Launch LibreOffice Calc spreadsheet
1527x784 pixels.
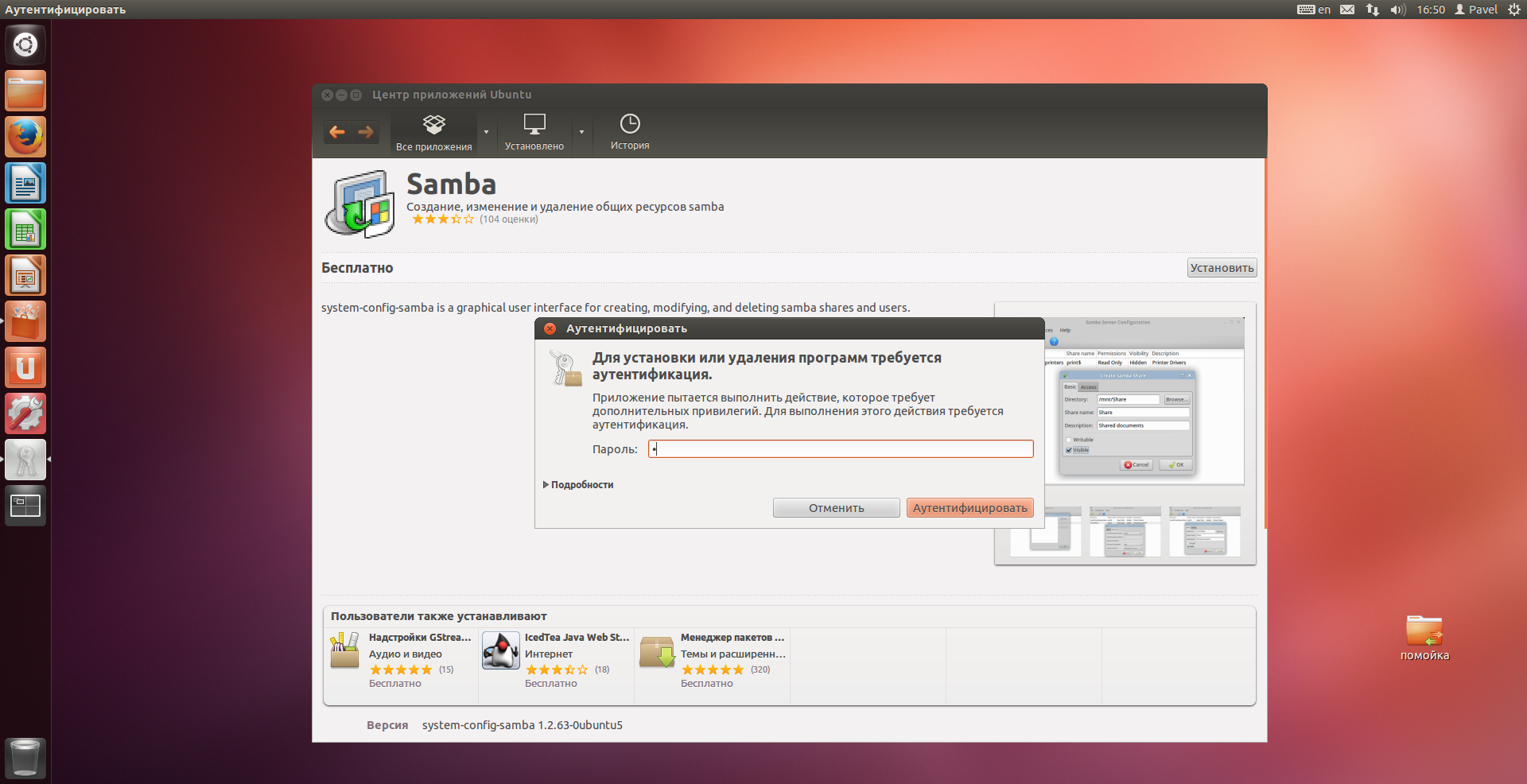pos(25,229)
